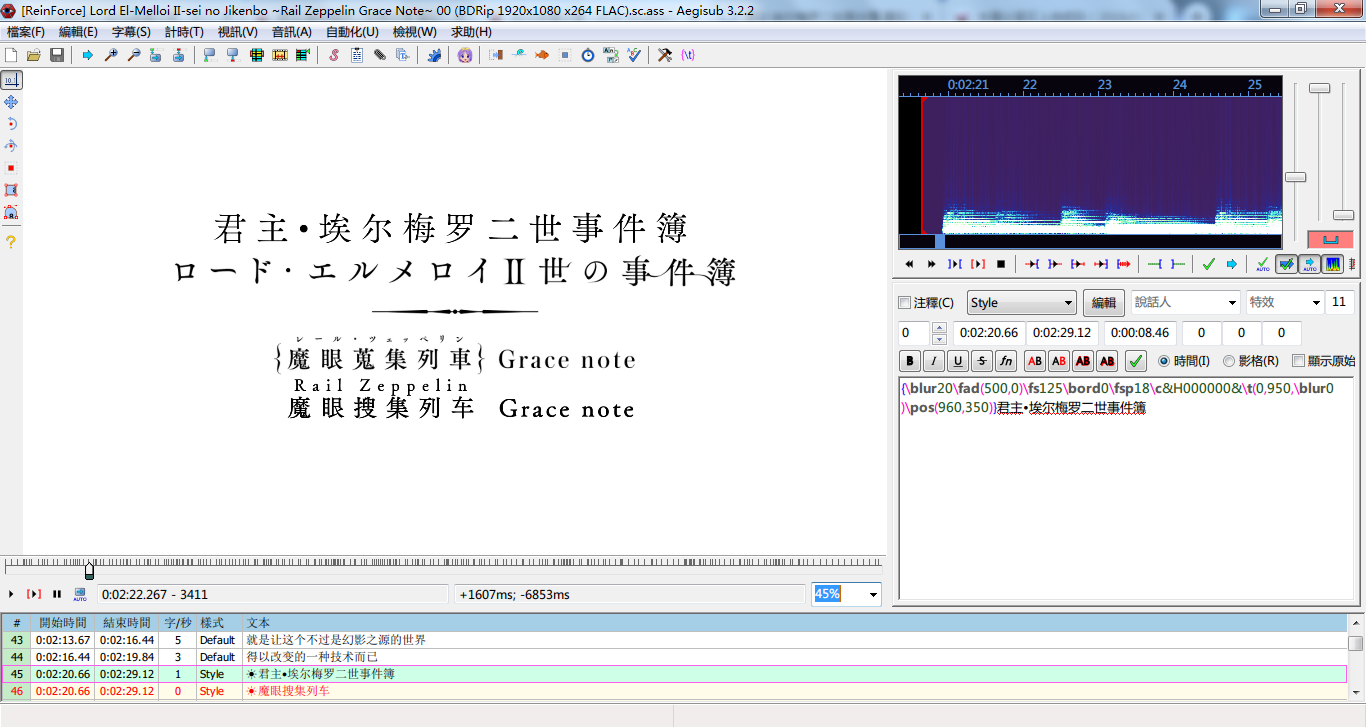Apply bold with the B button
Viewport: 1366px width, 728px height.
(x=910, y=361)
